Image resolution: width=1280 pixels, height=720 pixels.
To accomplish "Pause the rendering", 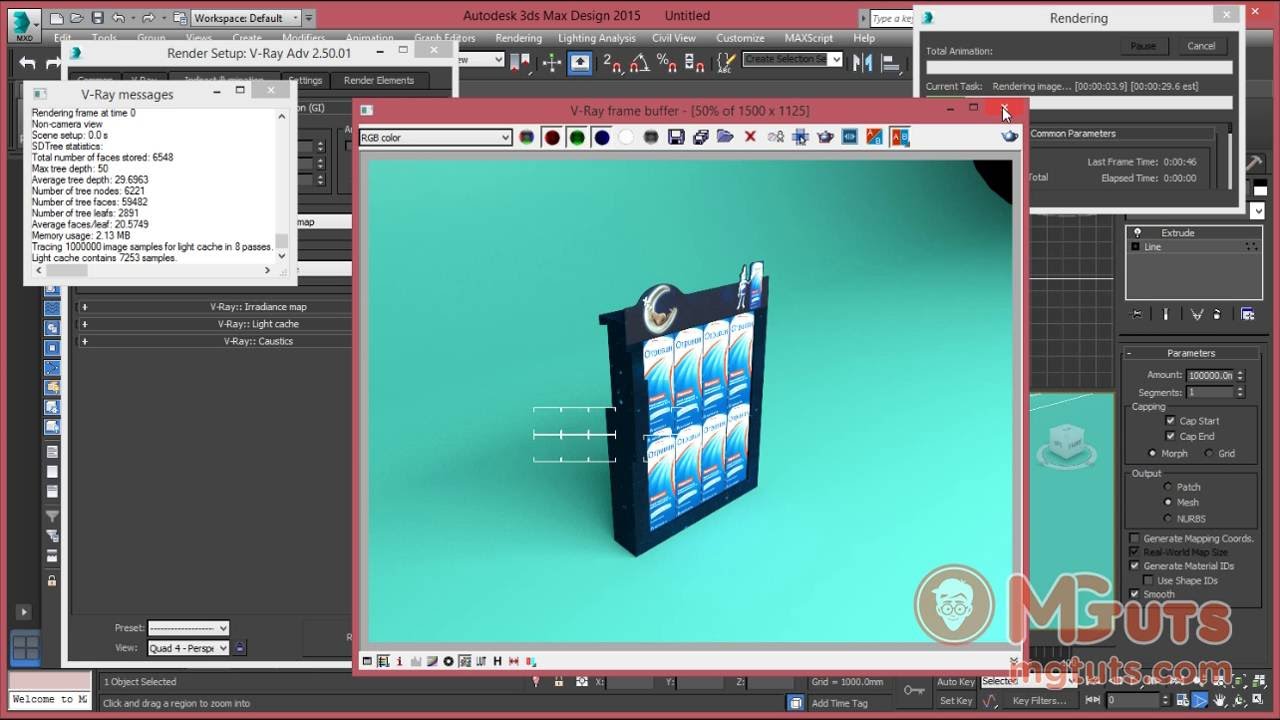I will (x=1143, y=46).
